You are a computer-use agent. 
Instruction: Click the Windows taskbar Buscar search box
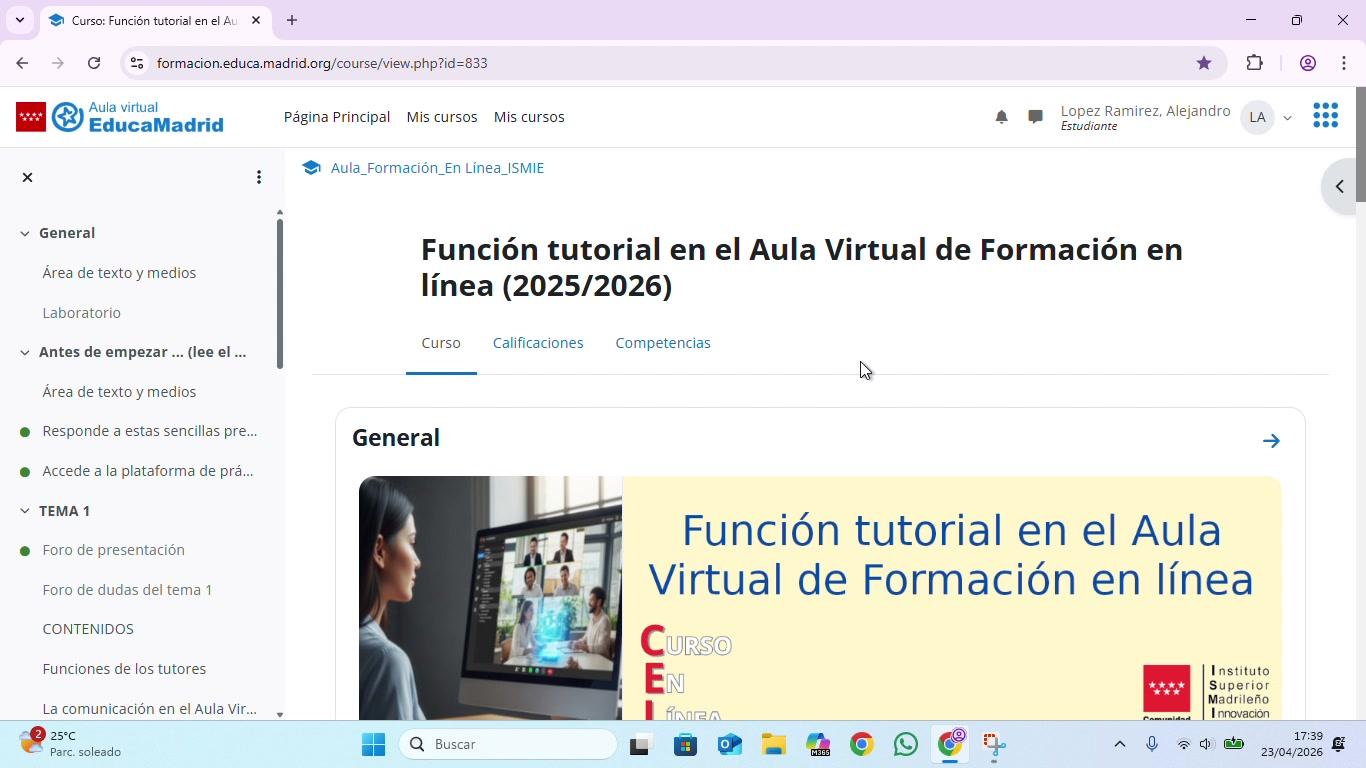pos(509,744)
